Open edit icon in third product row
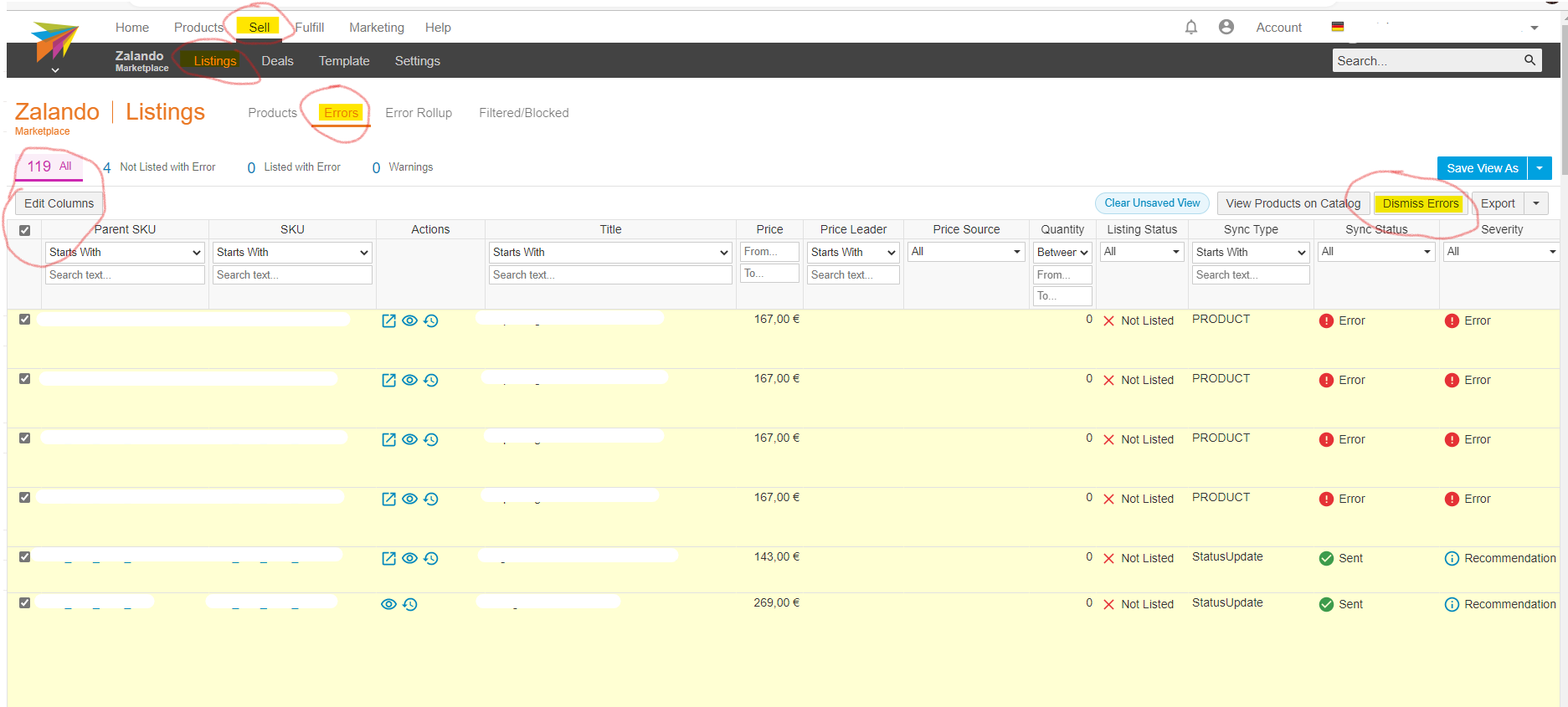 (388, 439)
